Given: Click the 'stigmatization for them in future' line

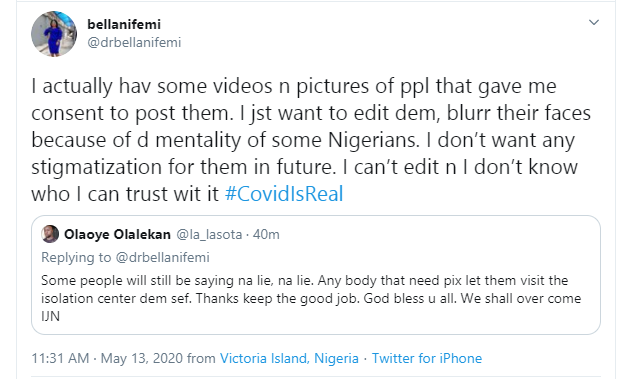Looking at the screenshot, I should pyautogui.click(x=304, y=167).
